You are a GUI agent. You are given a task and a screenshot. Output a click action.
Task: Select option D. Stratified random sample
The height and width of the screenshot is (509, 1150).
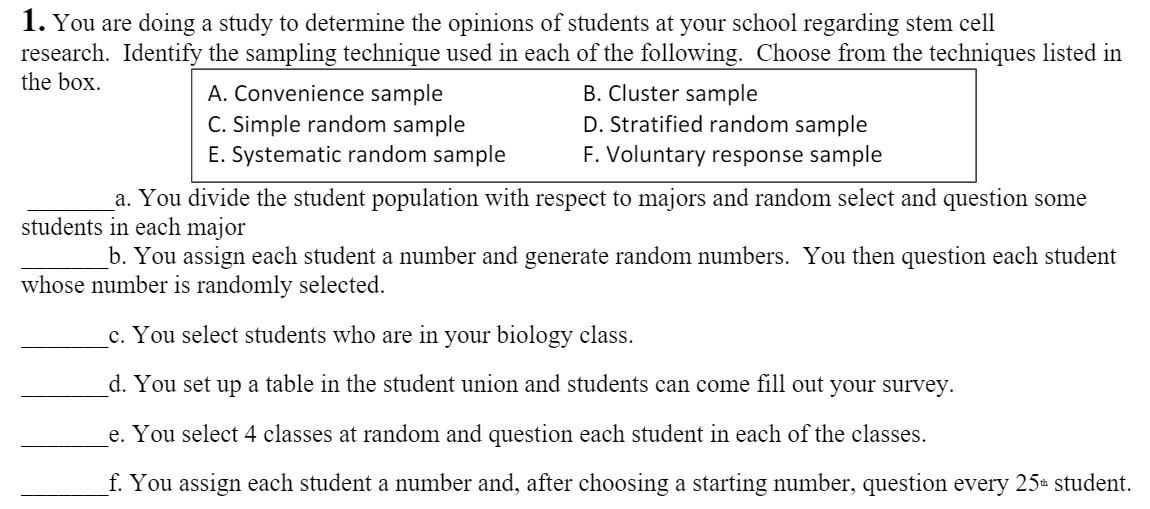click(x=724, y=125)
